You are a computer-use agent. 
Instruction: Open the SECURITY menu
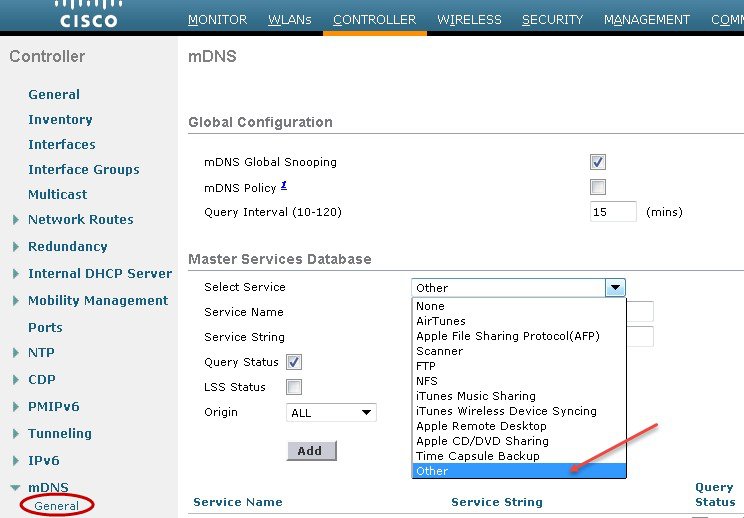tap(552, 19)
